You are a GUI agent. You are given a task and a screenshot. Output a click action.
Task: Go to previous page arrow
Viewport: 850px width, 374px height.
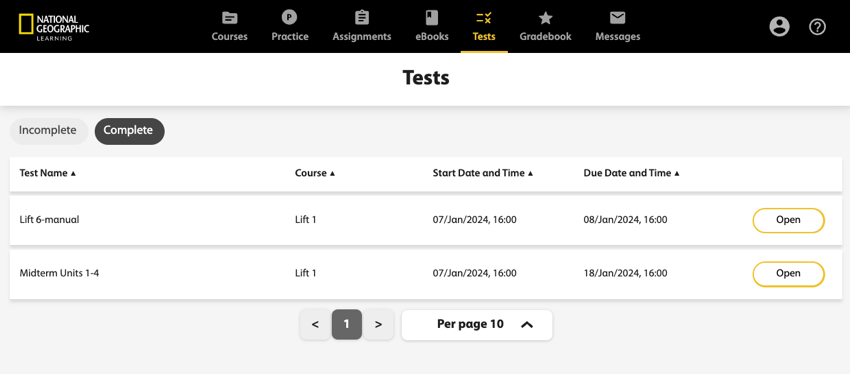315,325
